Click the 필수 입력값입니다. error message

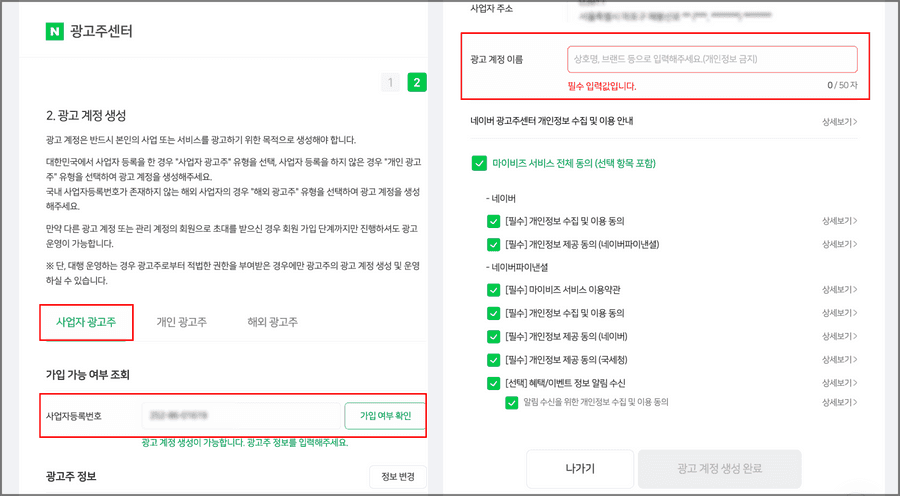pos(602,86)
